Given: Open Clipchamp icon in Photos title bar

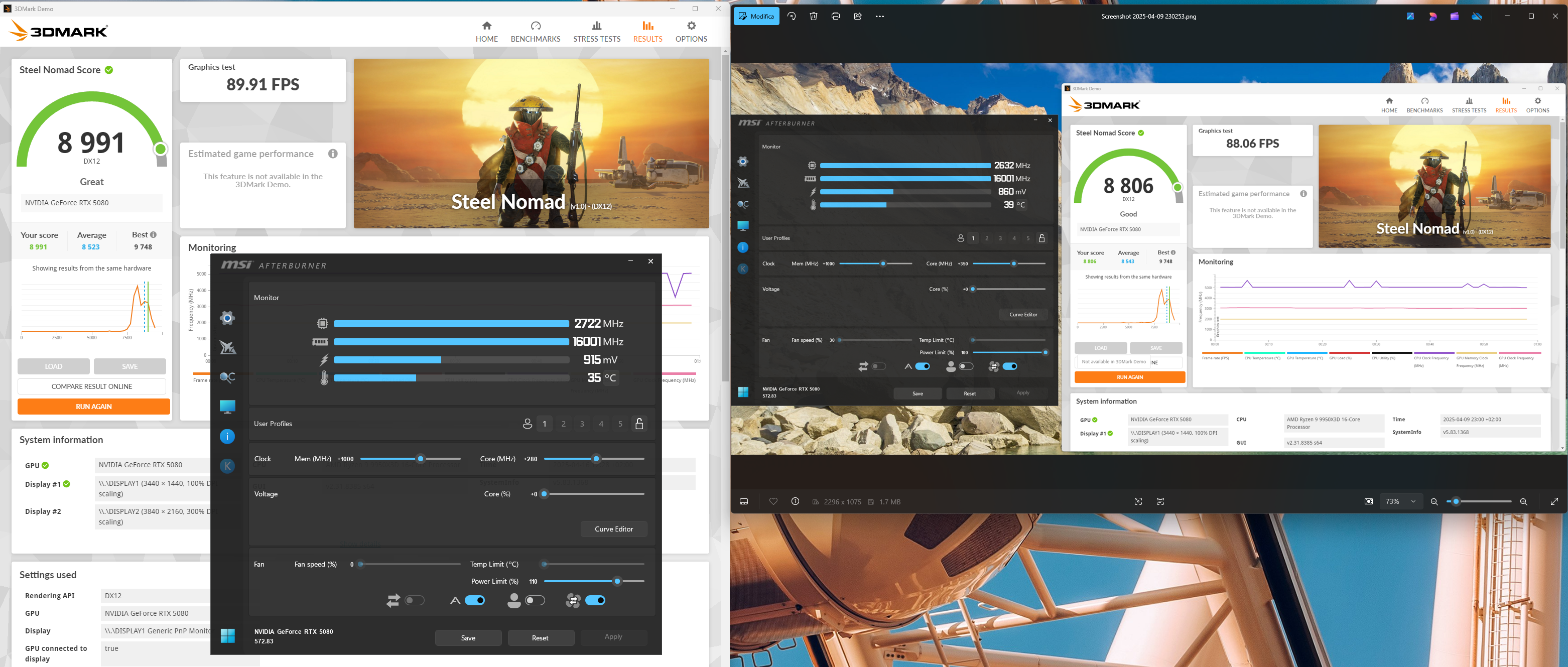Looking at the screenshot, I should coord(1454,17).
